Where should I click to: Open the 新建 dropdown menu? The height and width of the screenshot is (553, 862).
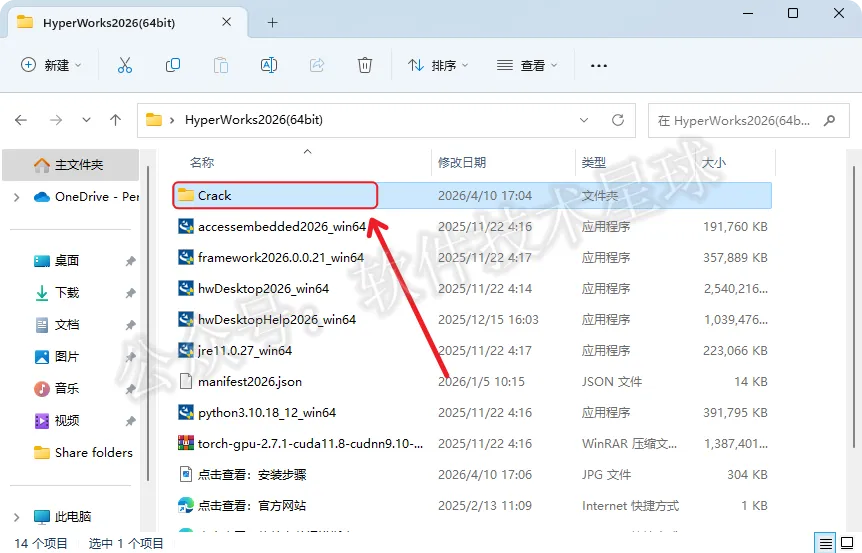[51, 65]
